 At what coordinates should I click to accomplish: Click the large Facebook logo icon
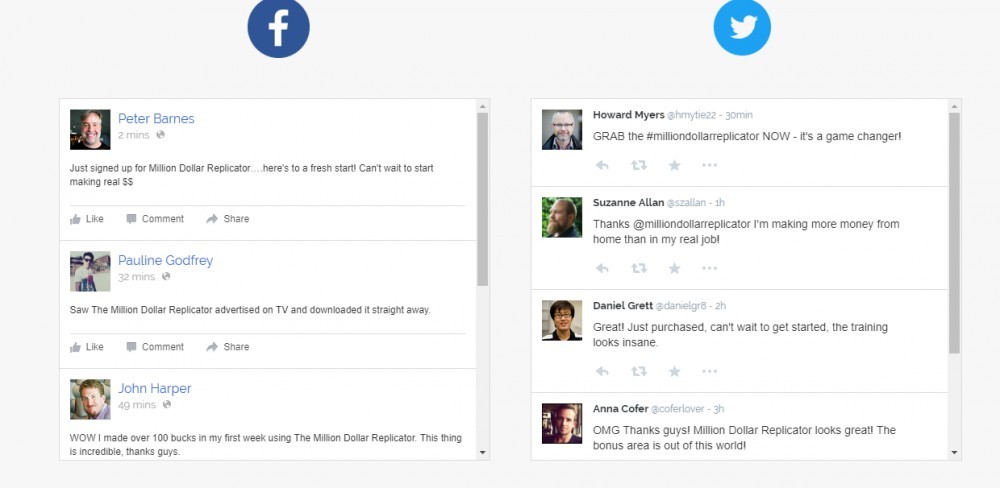[279, 27]
